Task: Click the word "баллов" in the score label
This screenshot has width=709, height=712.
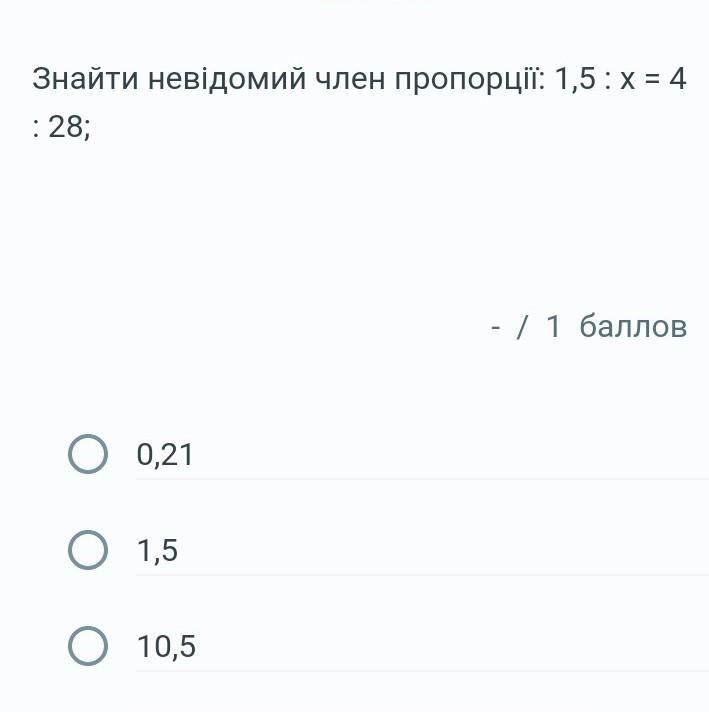Action: coord(633,326)
